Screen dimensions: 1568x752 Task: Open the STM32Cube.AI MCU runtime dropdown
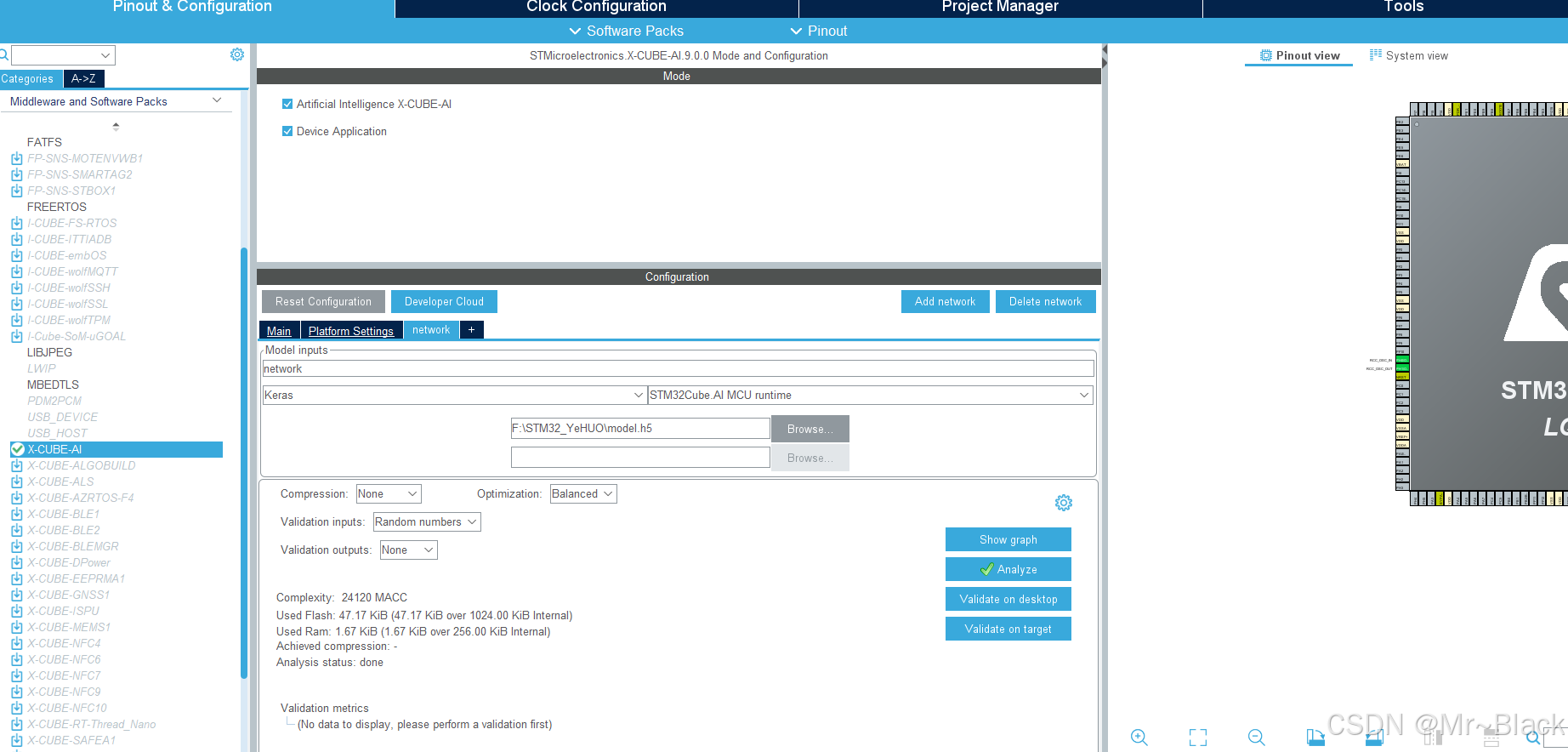(1084, 395)
